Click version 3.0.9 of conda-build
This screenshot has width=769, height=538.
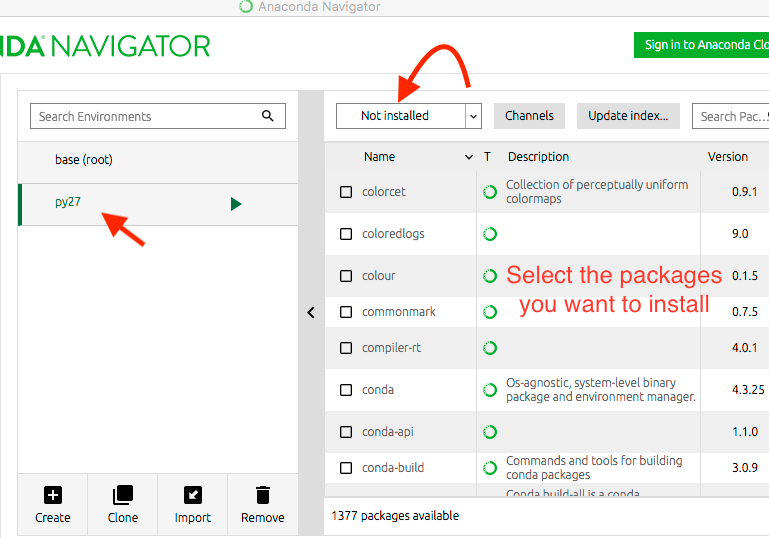[x=744, y=468]
